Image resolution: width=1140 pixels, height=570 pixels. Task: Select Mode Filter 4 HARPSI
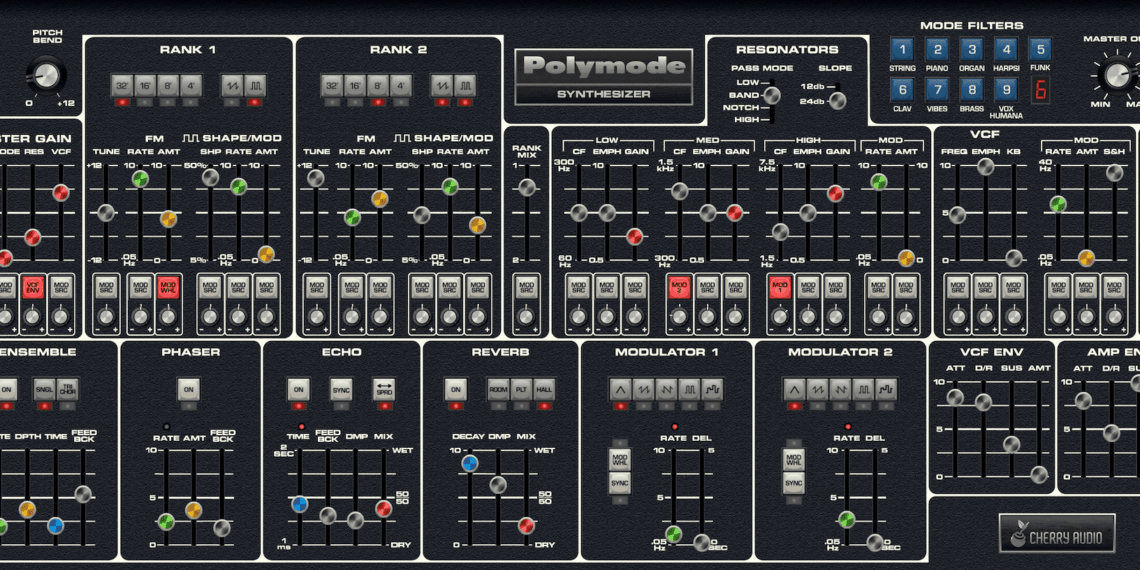(x=1006, y=50)
